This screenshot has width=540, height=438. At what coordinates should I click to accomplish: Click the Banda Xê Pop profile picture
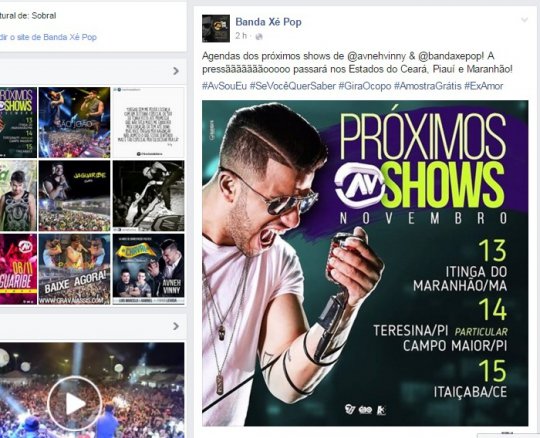[216, 28]
